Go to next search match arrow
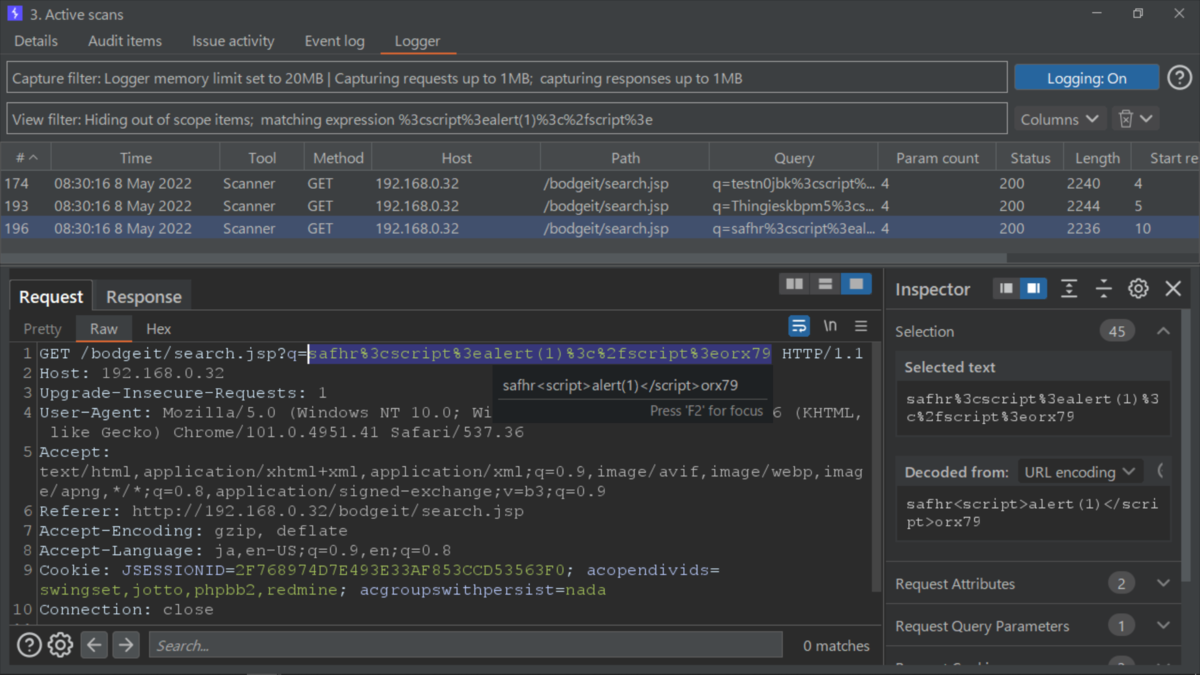1200x675 pixels. [x=126, y=645]
